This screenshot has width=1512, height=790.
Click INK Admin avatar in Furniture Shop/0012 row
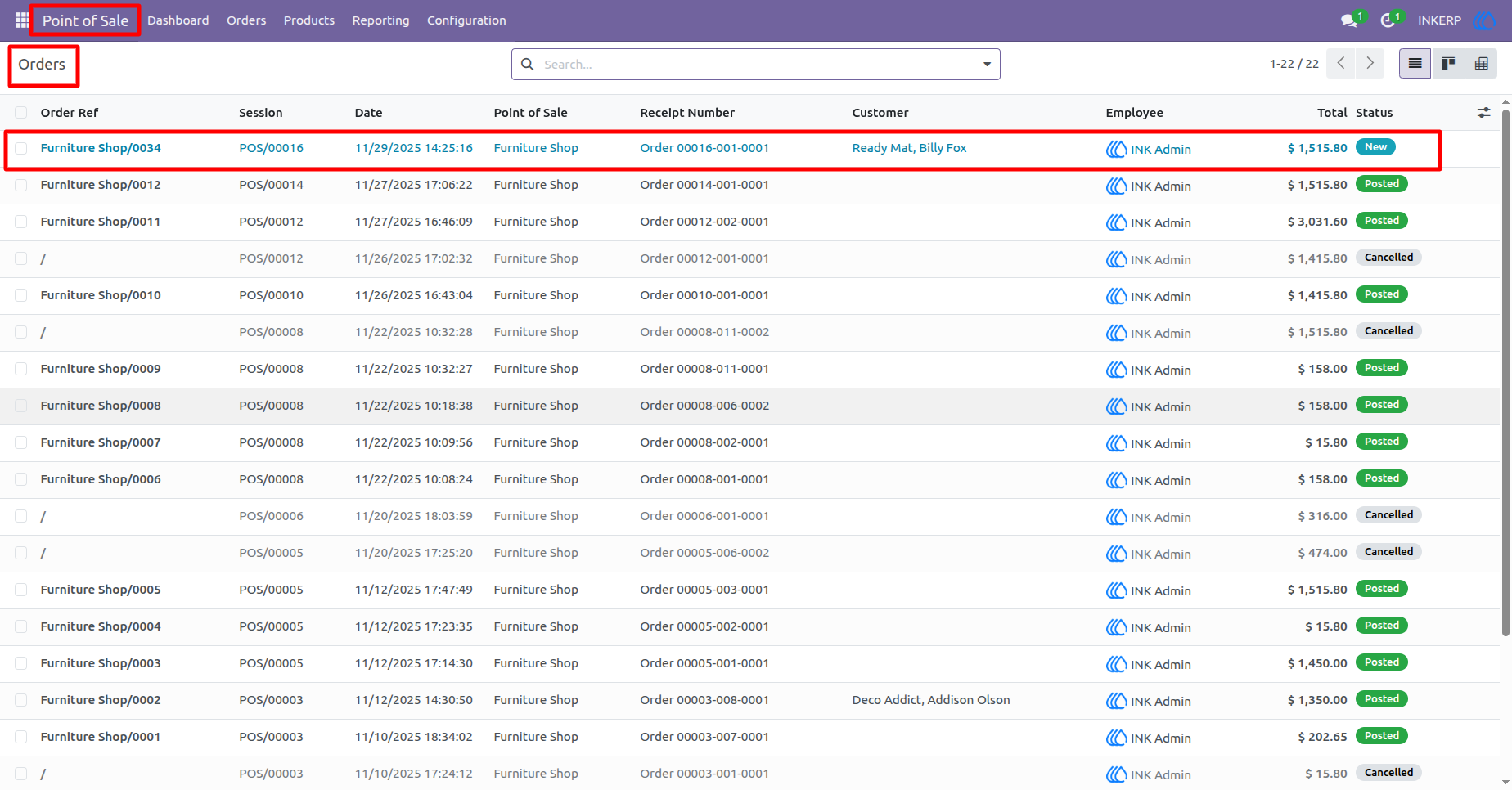(1116, 186)
